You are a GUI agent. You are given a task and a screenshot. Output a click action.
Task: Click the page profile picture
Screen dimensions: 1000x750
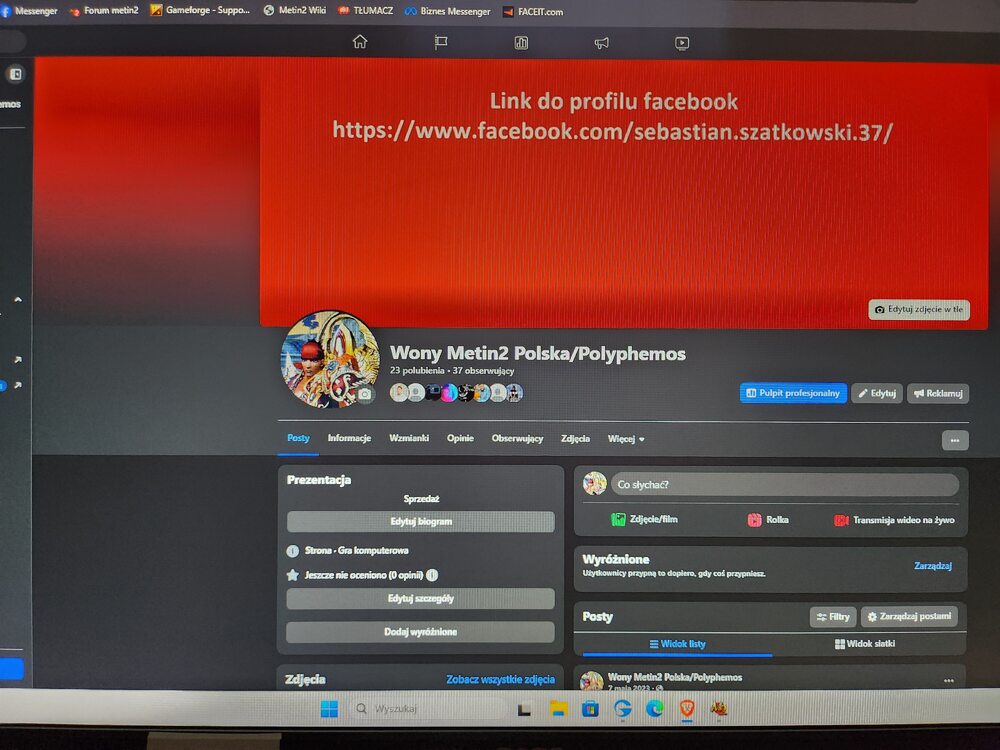coord(330,359)
